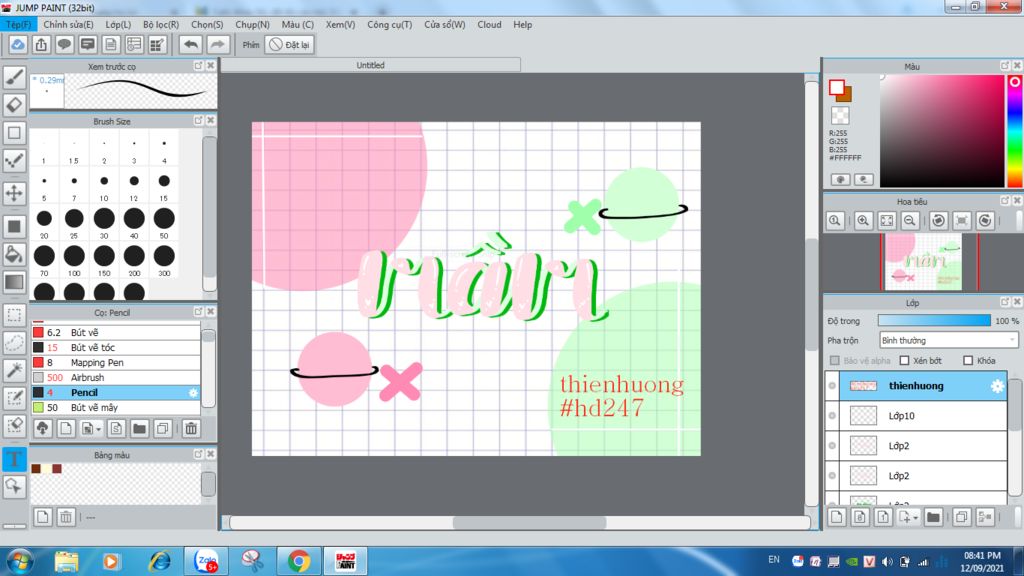Click the Đặt lại button
Viewport: 1024px width, 576px height.
coord(290,44)
